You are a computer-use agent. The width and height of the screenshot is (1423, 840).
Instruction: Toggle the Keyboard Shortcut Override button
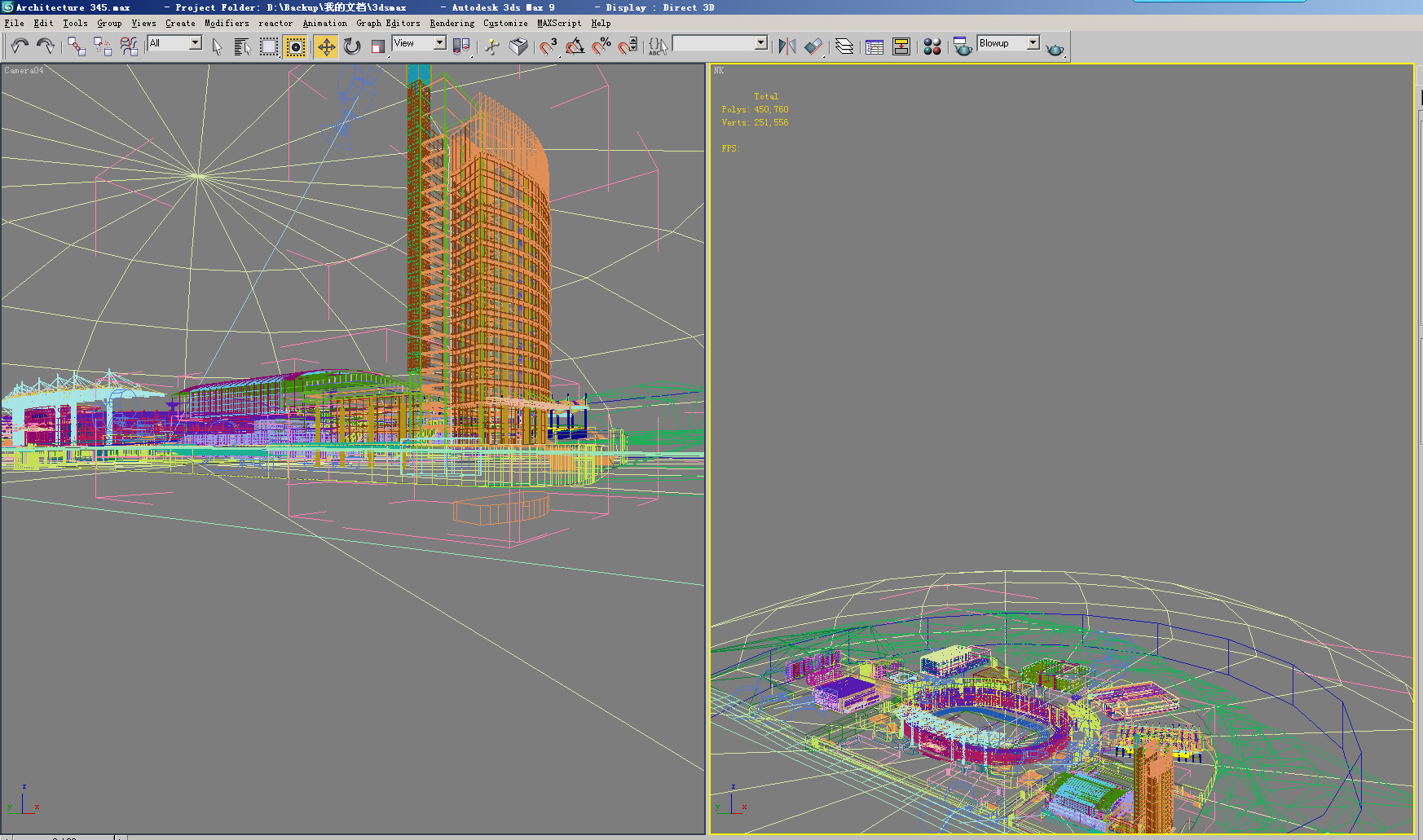point(518,46)
